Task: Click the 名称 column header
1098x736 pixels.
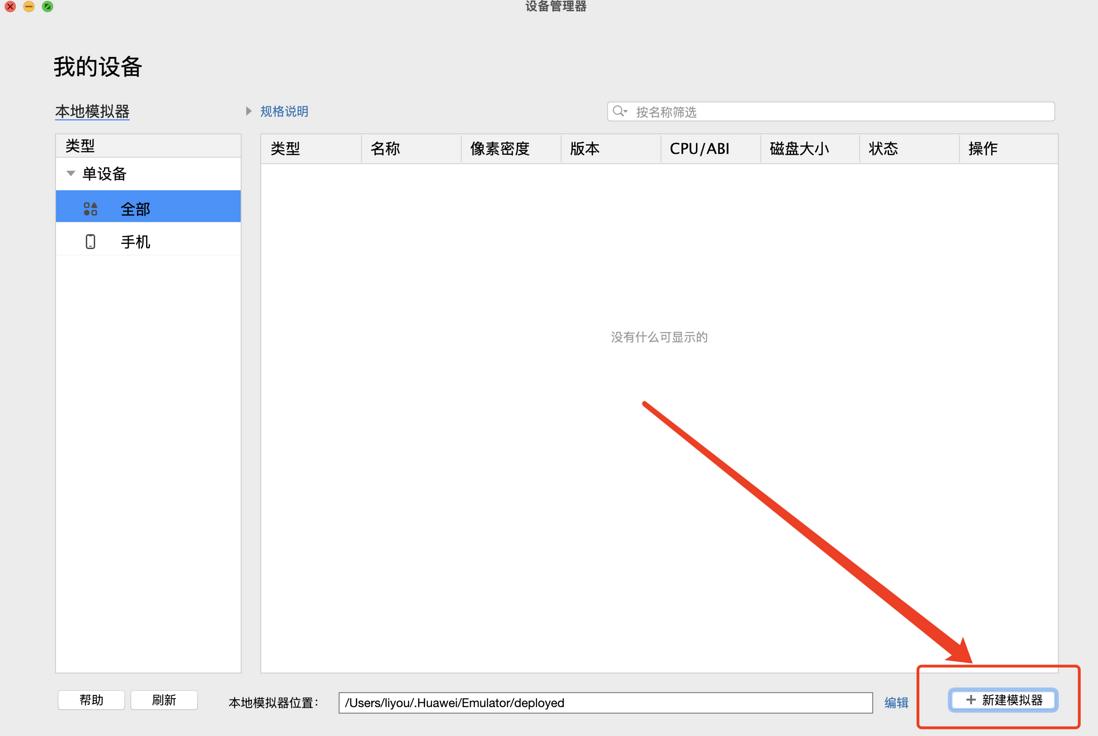Action: pyautogui.click(x=411, y=148)
